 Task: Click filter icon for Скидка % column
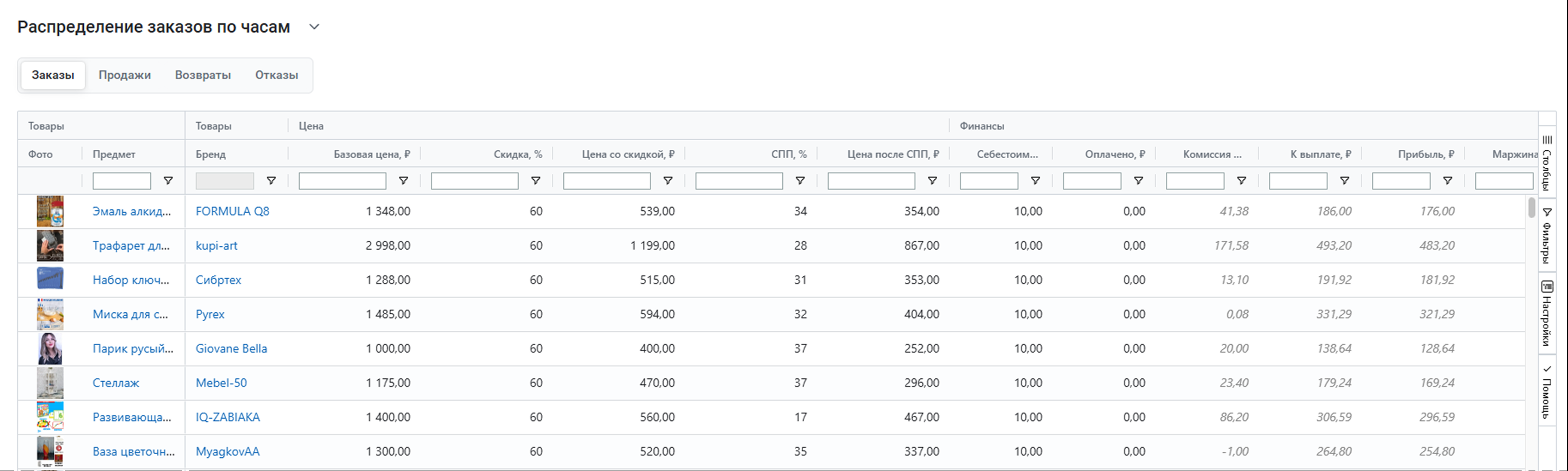click(x=536, y=181)
